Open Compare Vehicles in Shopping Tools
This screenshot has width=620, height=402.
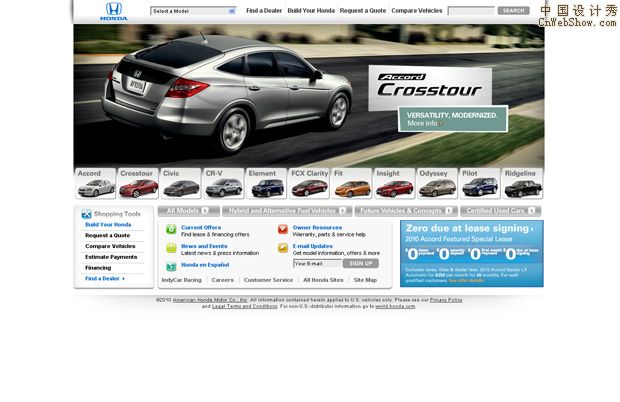[110, 246]
